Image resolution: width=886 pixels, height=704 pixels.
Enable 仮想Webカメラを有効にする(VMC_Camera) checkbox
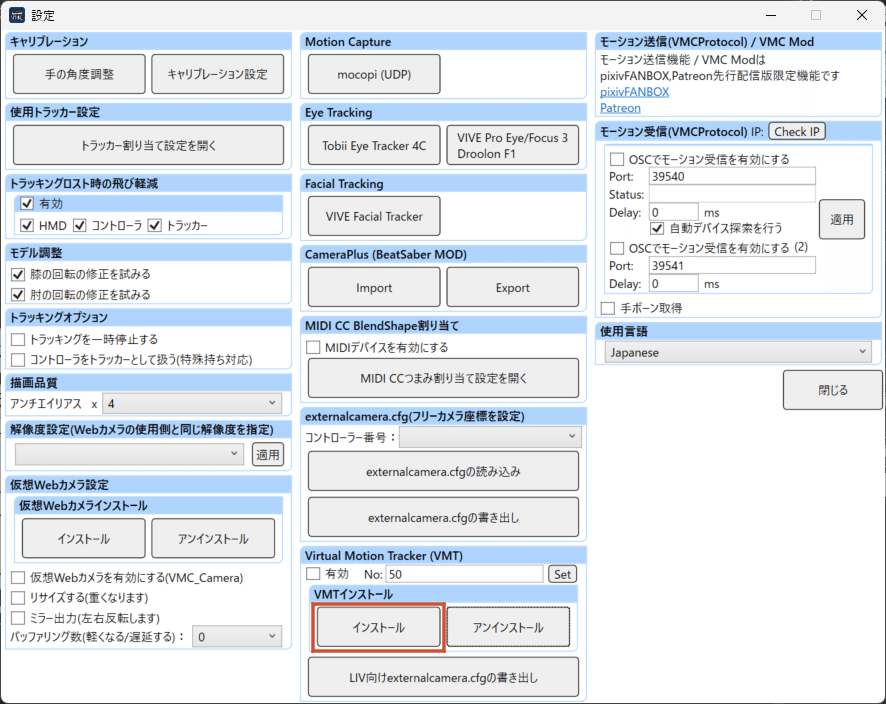coord(18,577)
